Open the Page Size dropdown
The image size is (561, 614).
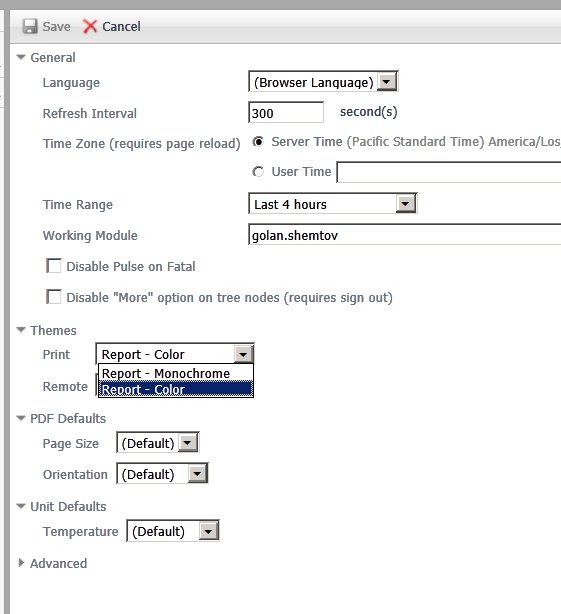tap(158, 443)
